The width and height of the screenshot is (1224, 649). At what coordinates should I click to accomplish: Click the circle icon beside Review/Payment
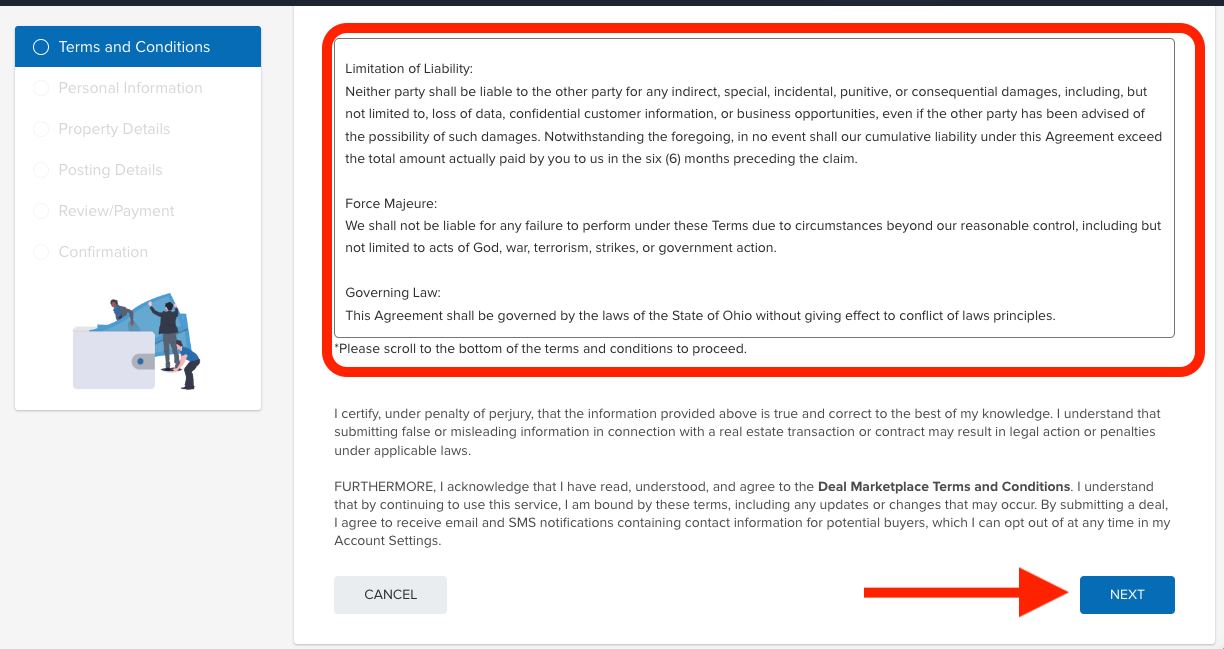41,211
